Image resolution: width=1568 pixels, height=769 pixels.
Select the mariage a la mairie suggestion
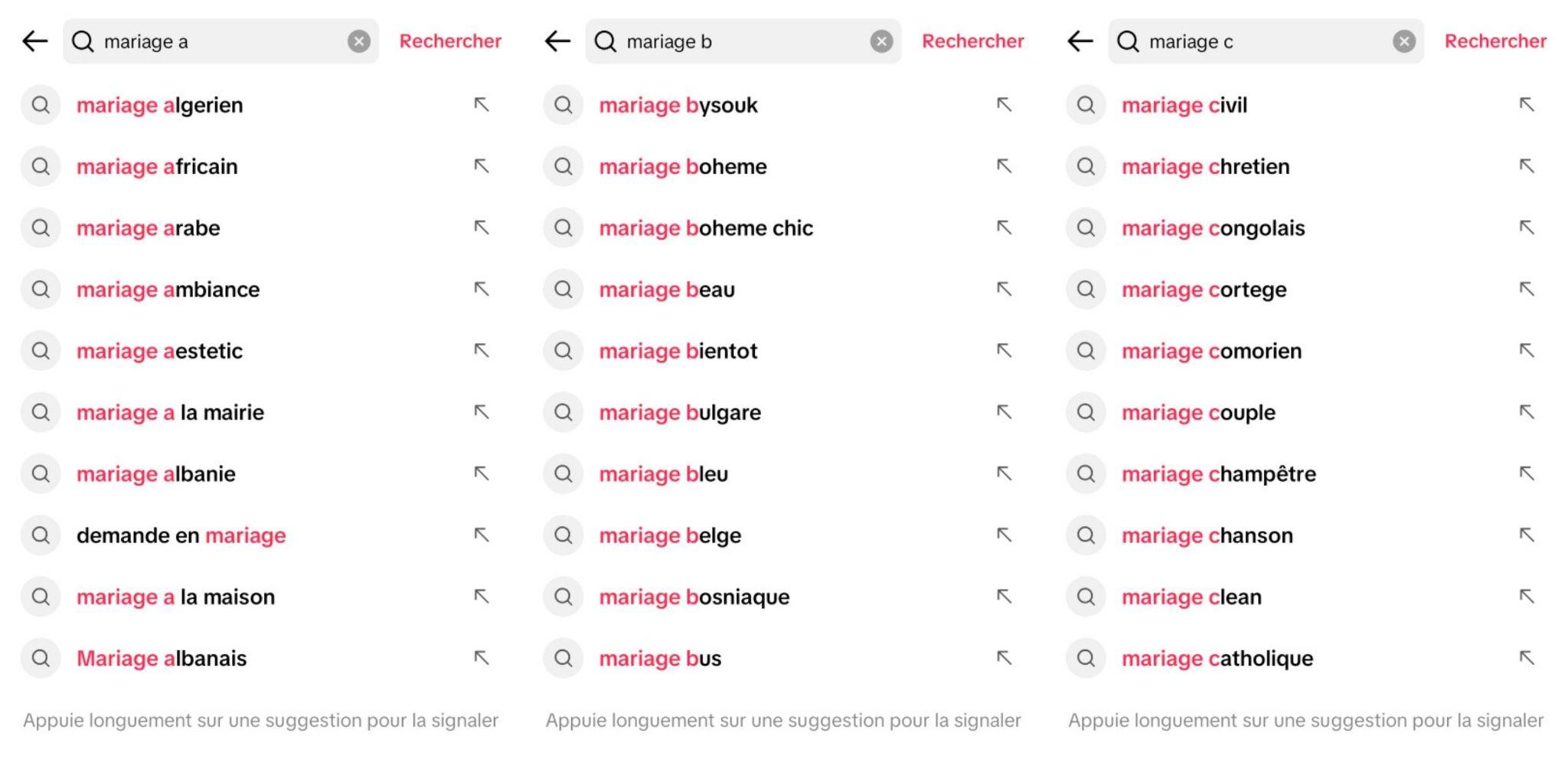coord(171,412)
